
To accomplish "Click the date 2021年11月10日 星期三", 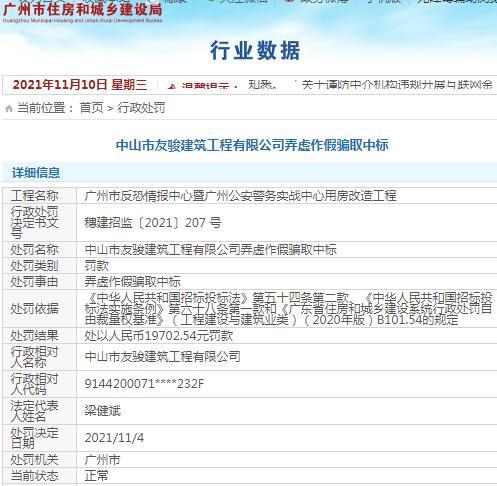I will [80, 85].
